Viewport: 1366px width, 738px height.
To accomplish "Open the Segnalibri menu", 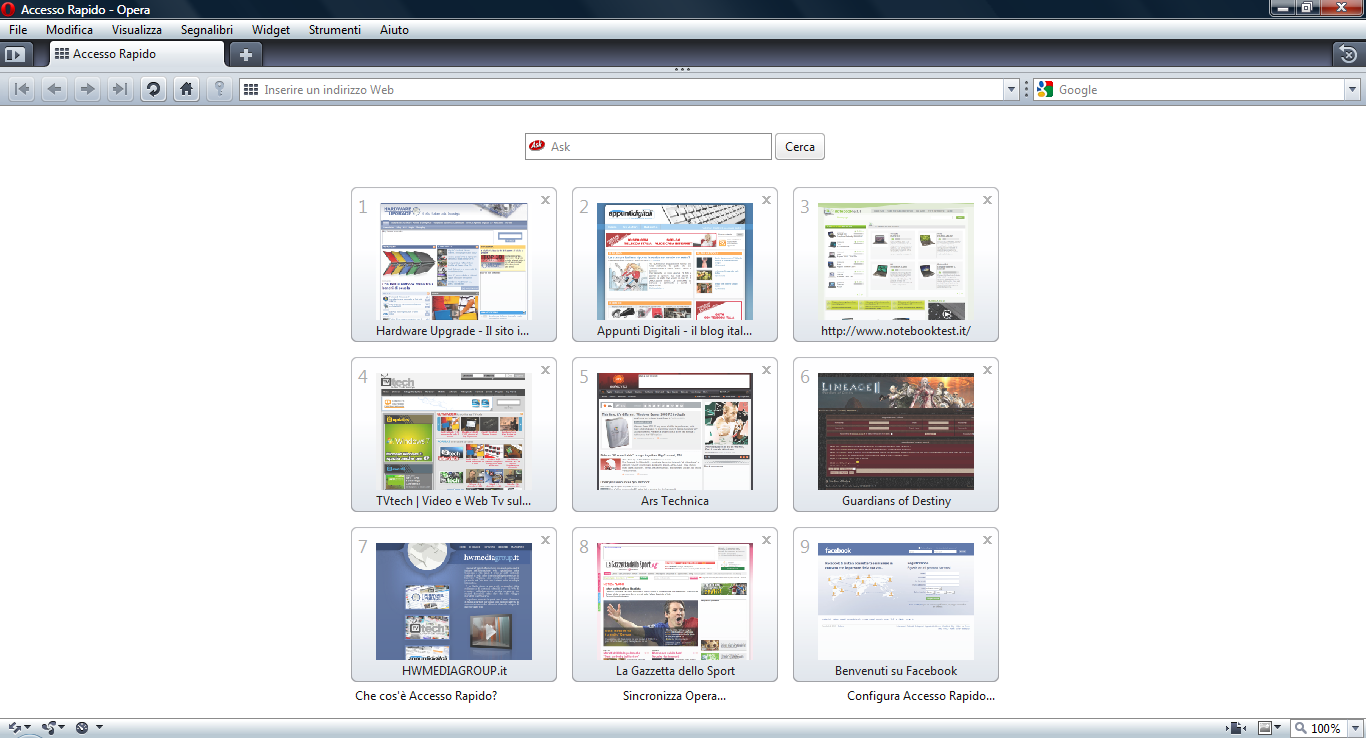I will tap(207, 30).
